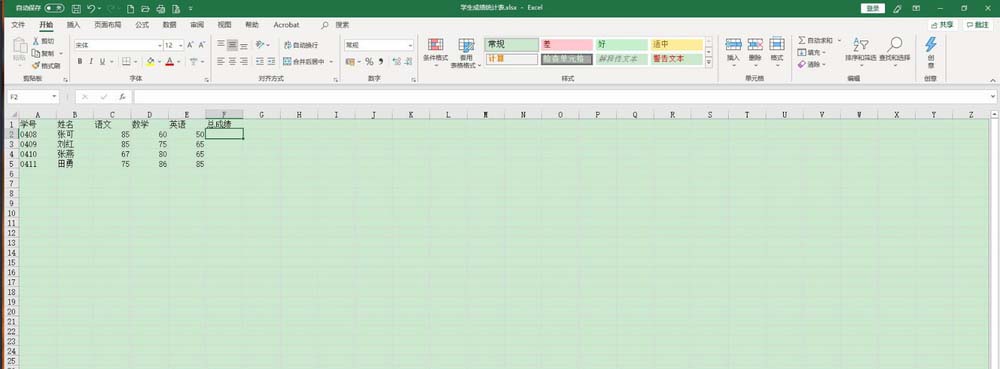Click the Sign in (登录) button

pos(873,8)
